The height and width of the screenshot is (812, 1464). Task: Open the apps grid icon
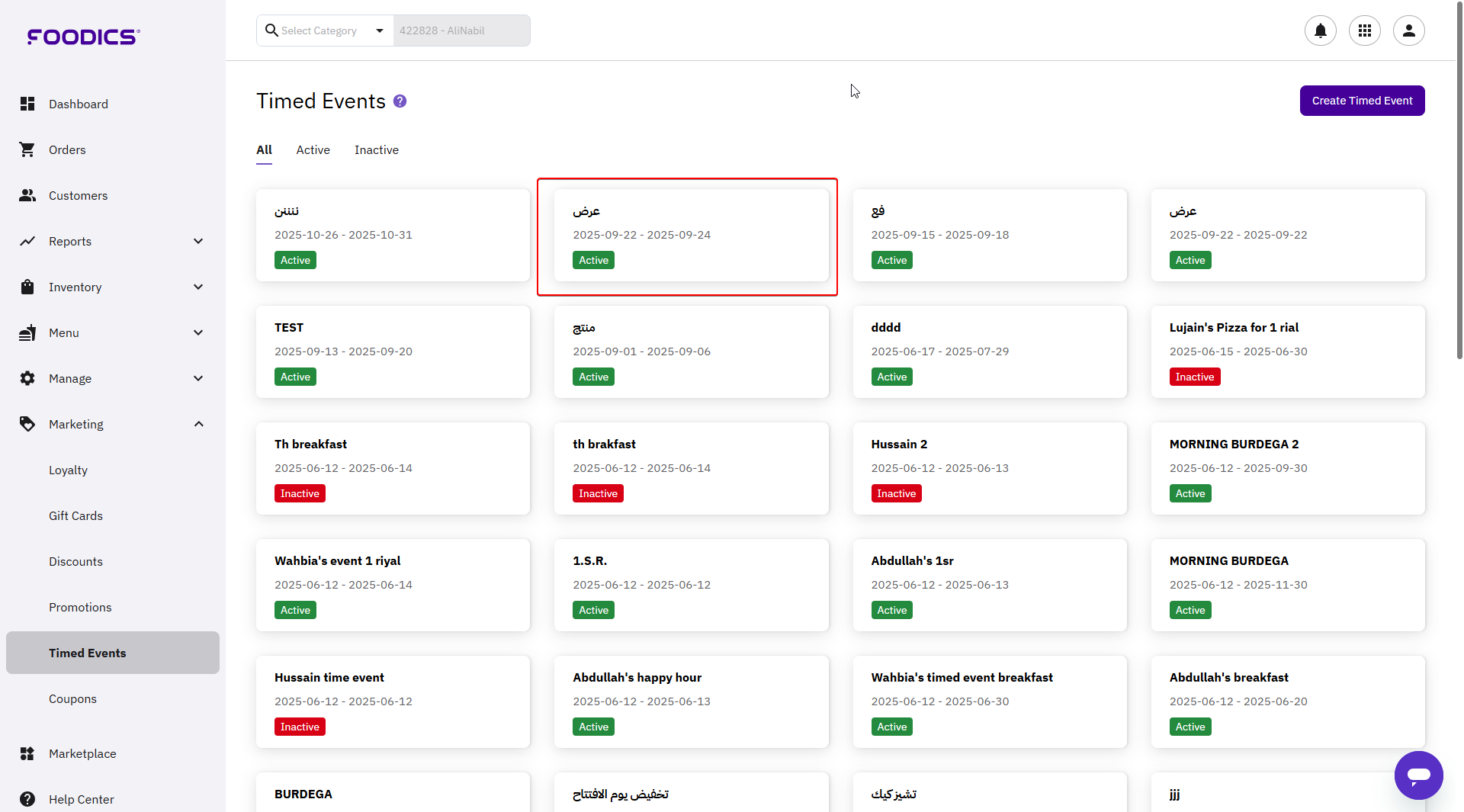pyautogui.click(x=1364, y=30)
